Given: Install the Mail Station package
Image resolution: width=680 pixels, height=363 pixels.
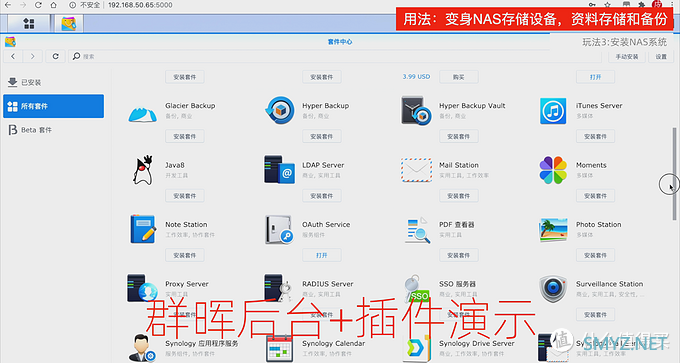Looking at the screenshot, I should click(459, 196).
